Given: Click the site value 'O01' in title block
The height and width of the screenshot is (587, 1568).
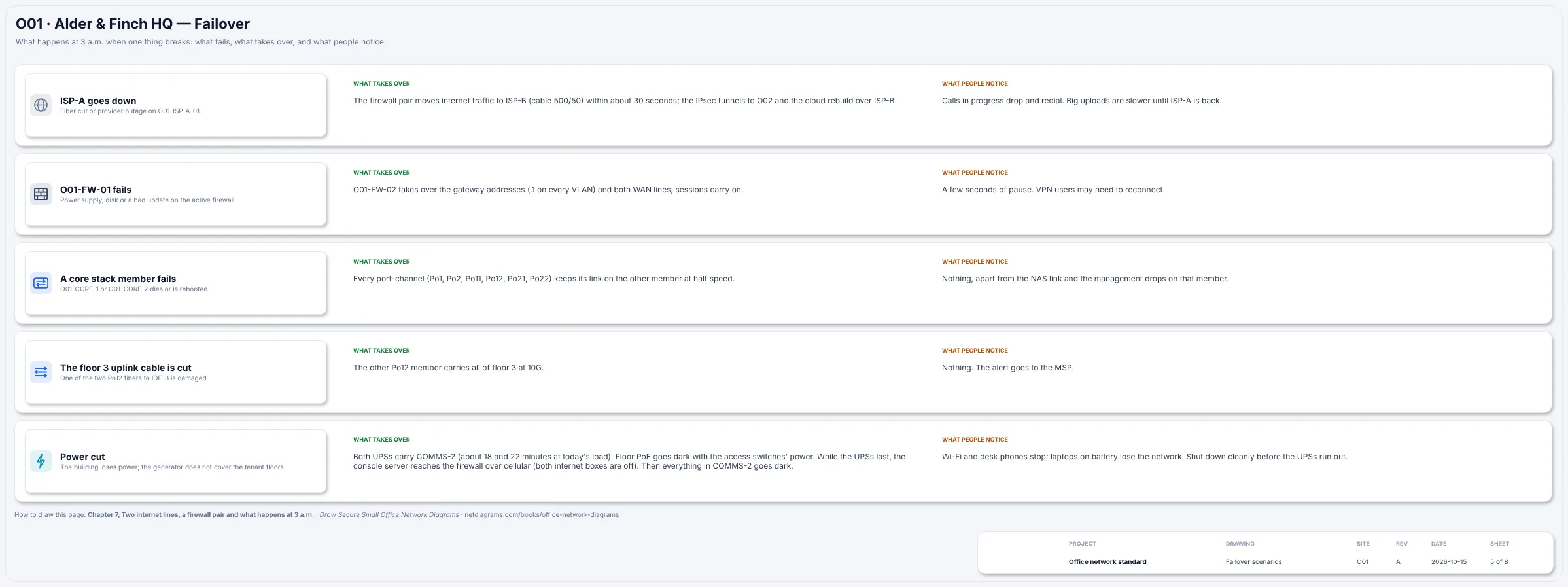Looking at the screenshot, I should [1363, 562].
